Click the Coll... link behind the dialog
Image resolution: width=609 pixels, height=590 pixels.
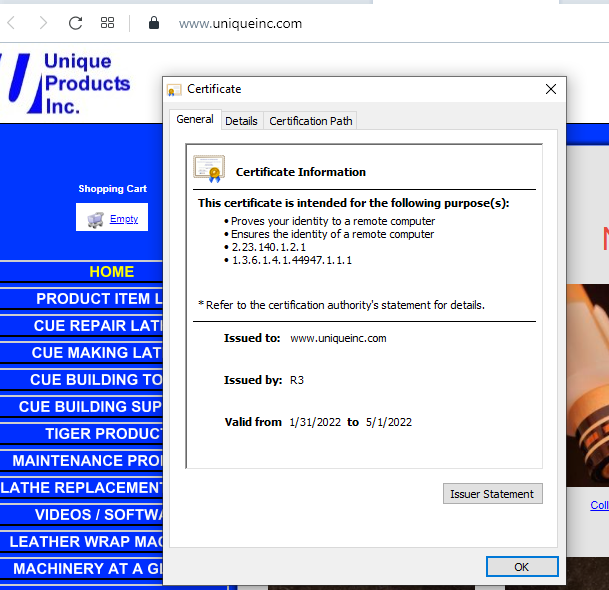tap(599, 505)
